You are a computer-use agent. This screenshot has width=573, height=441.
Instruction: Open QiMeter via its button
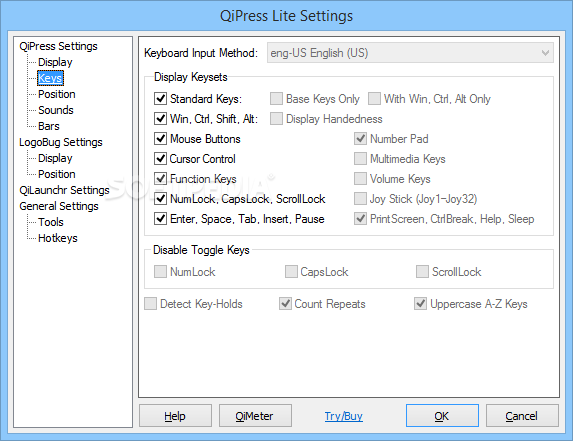click(255, 416)
